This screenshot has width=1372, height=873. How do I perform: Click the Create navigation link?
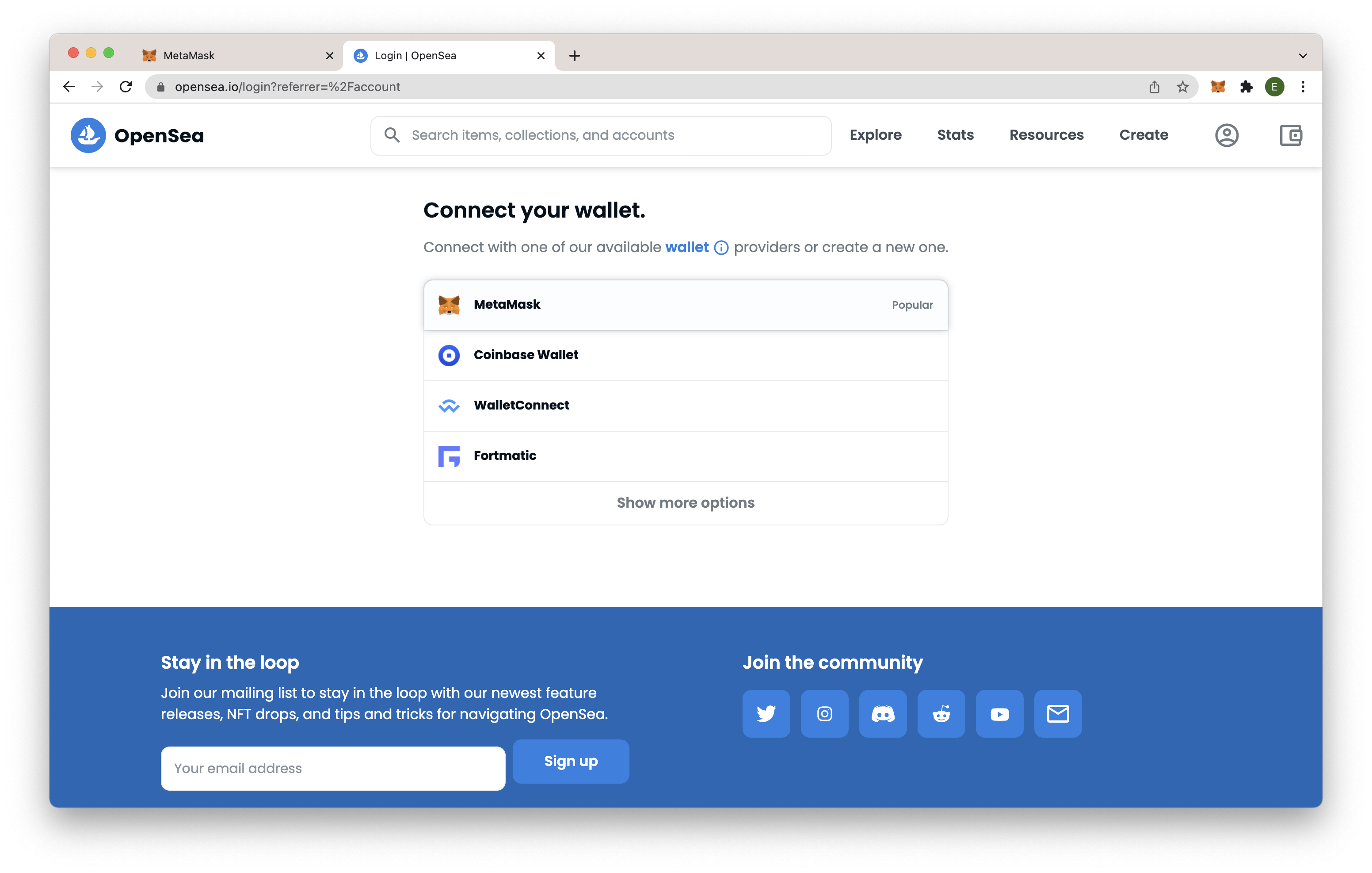click(1143, 135)
